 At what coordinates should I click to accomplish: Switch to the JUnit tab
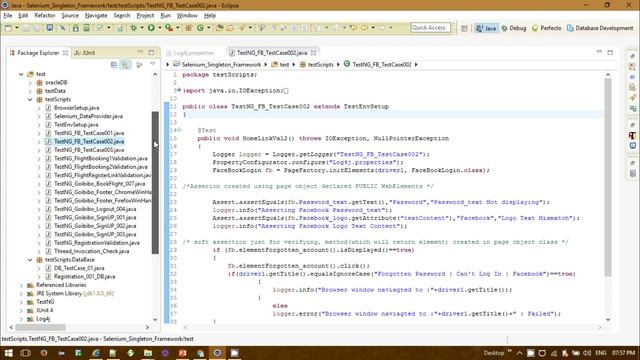85,53
